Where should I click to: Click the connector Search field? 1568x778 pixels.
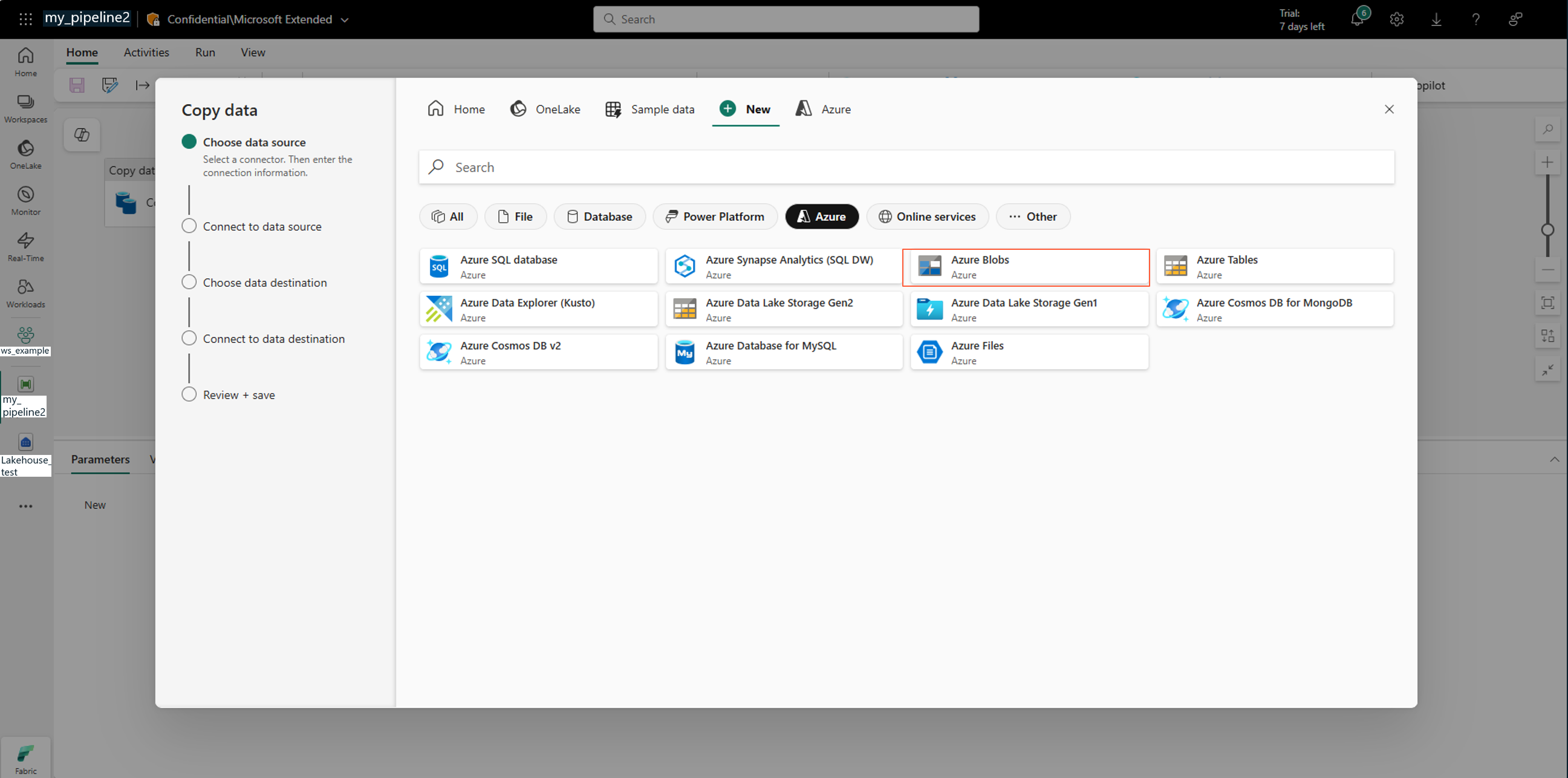point(906,168)
